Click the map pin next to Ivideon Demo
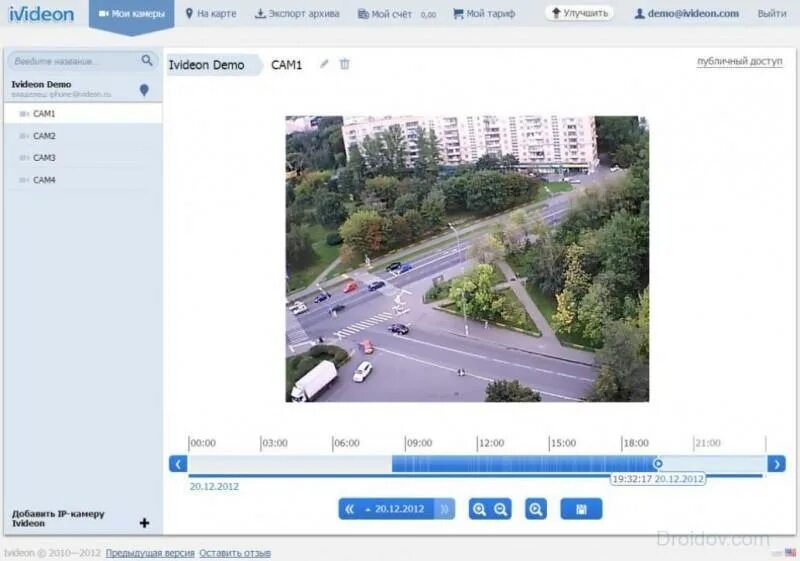The image size is (800, 561). pyautogui.click(x=144, y=90)
